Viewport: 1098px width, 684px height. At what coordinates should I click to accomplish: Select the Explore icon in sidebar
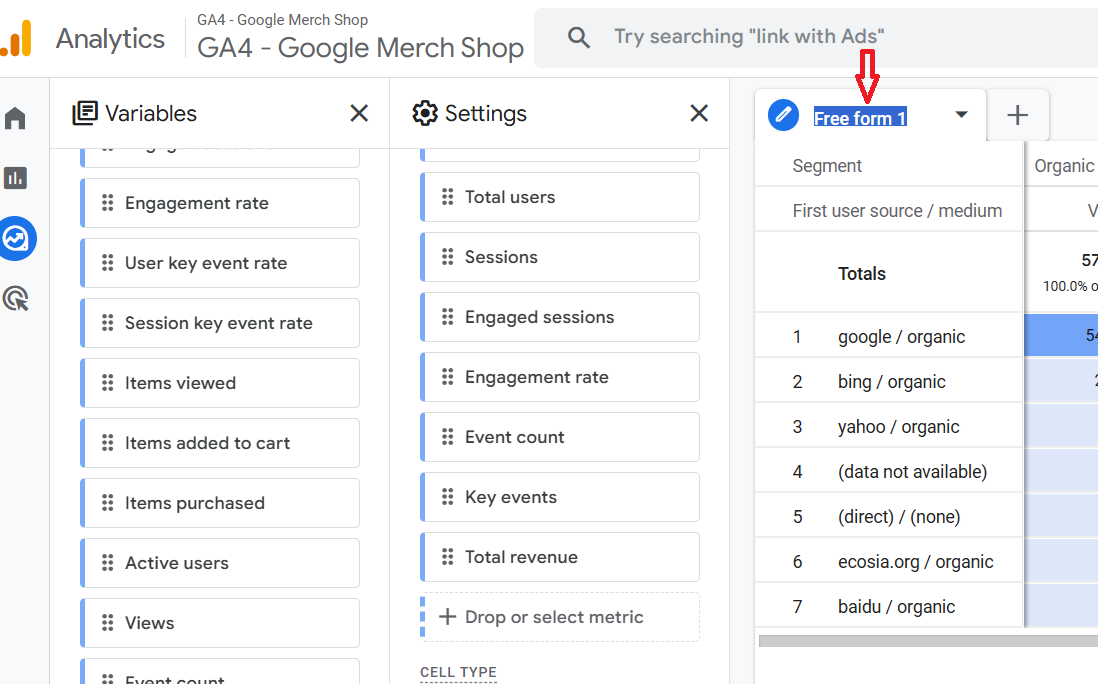click(x=17, y=238)
